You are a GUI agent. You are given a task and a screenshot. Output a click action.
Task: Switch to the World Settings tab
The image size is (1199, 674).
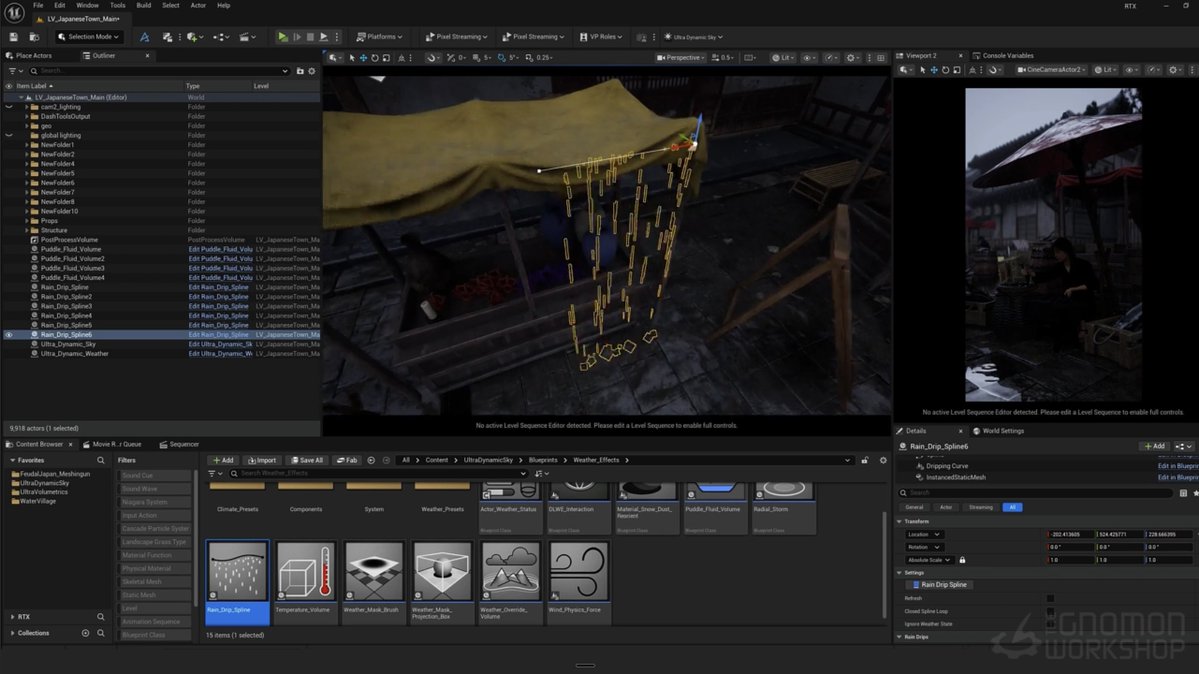pyautogui.click(x=998, y=431)
